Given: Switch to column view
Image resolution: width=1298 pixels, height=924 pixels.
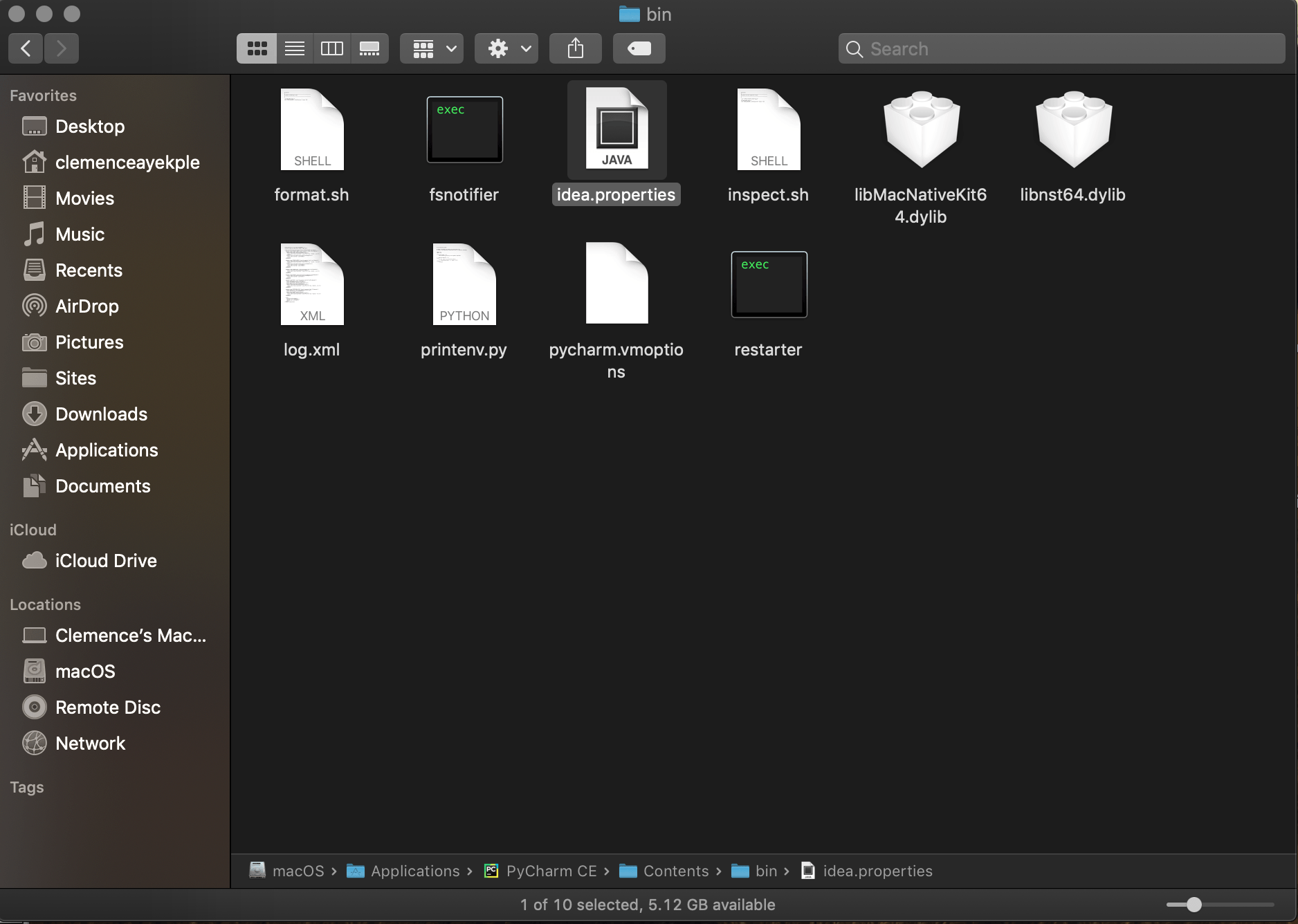Looking at the screenshot, I should [332, 48].
